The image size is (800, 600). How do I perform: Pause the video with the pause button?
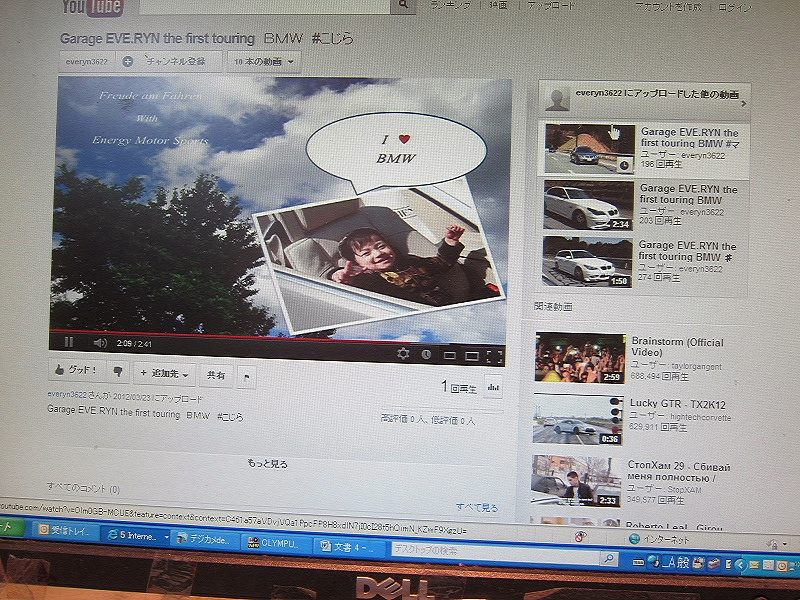[x=69, y=342]
